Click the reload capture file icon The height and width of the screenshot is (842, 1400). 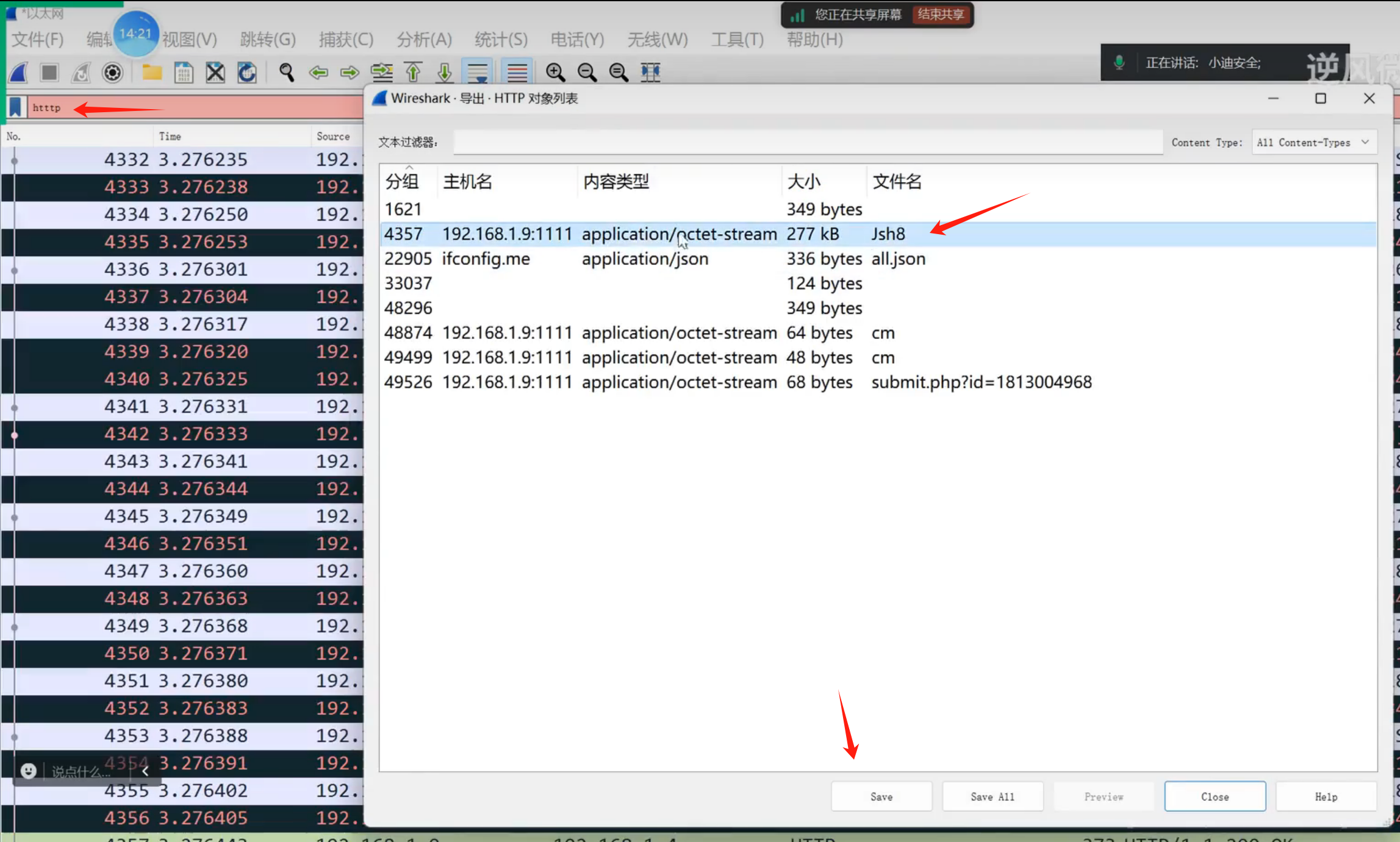point(247,73)
